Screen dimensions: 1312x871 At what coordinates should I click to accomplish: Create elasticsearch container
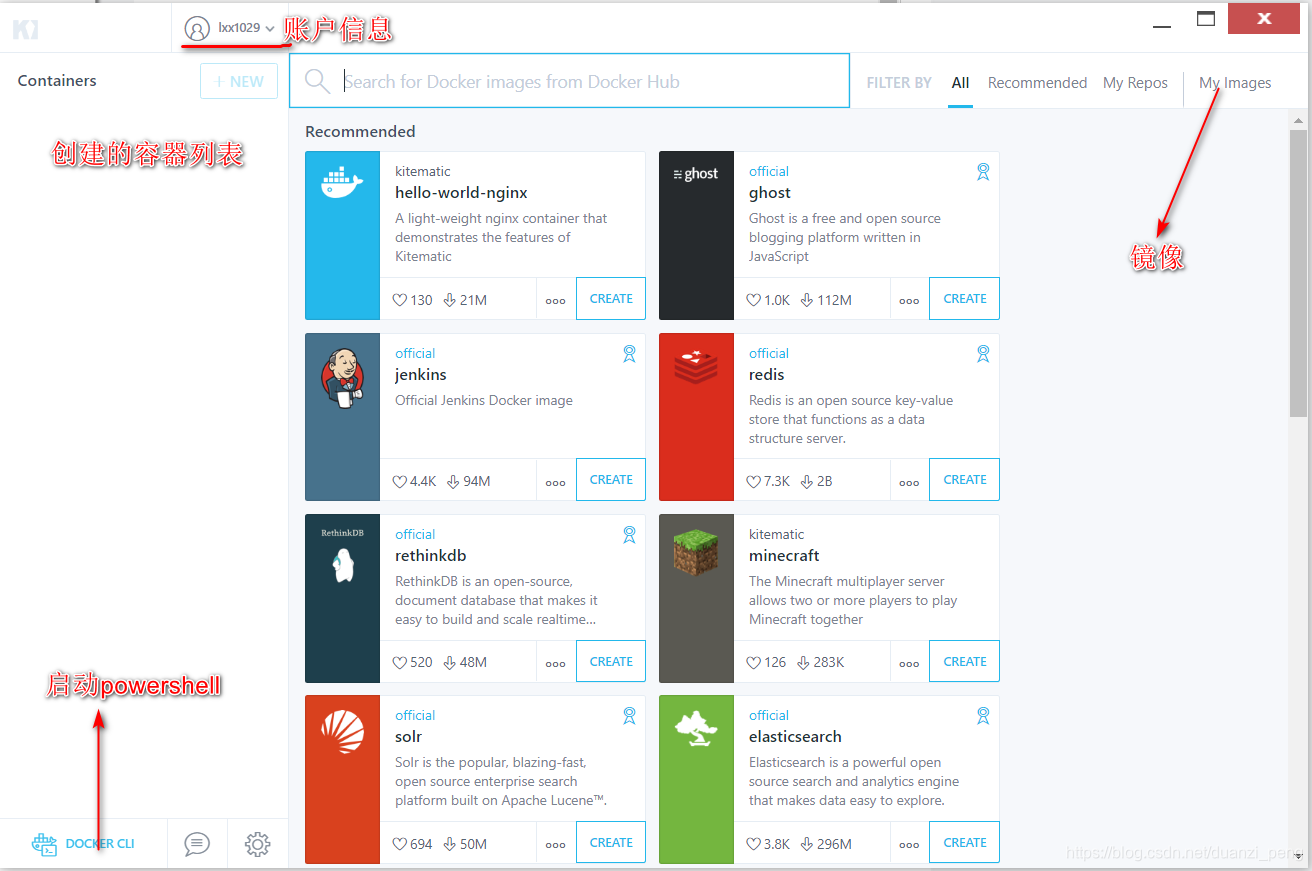pyautogui.click(x=965, y=842)
